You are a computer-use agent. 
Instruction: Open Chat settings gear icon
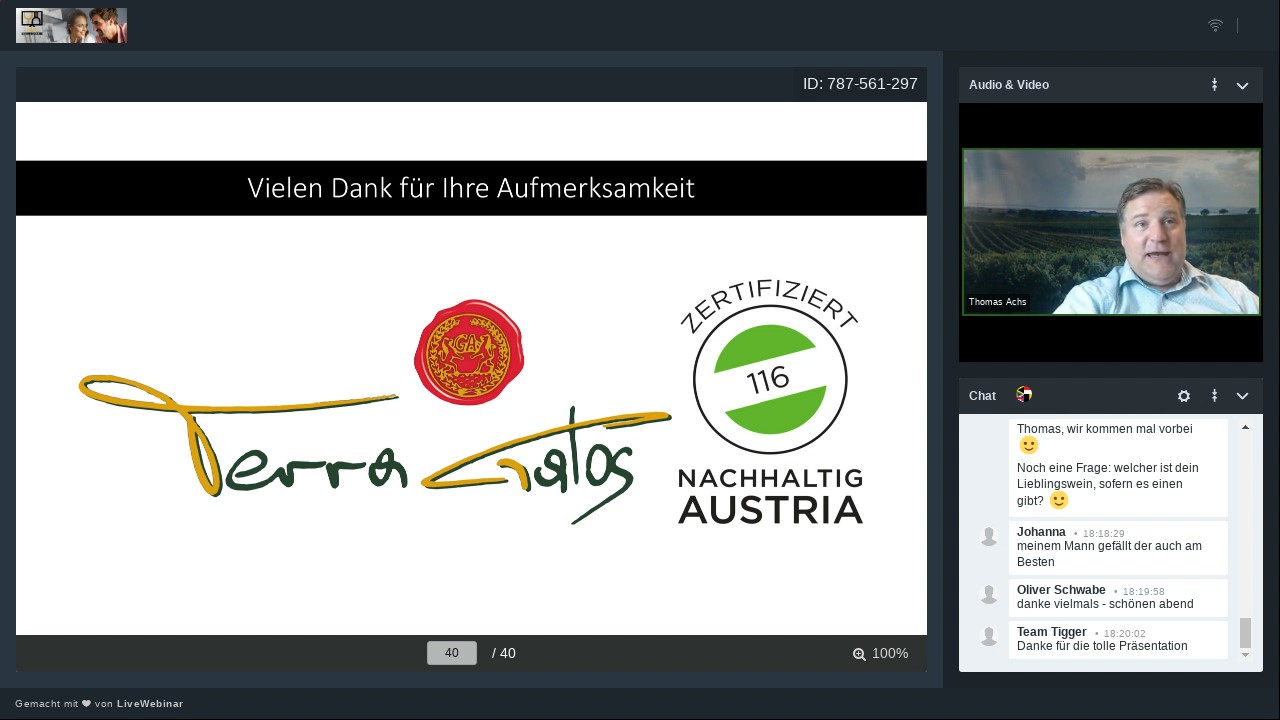click(1184, 396)
